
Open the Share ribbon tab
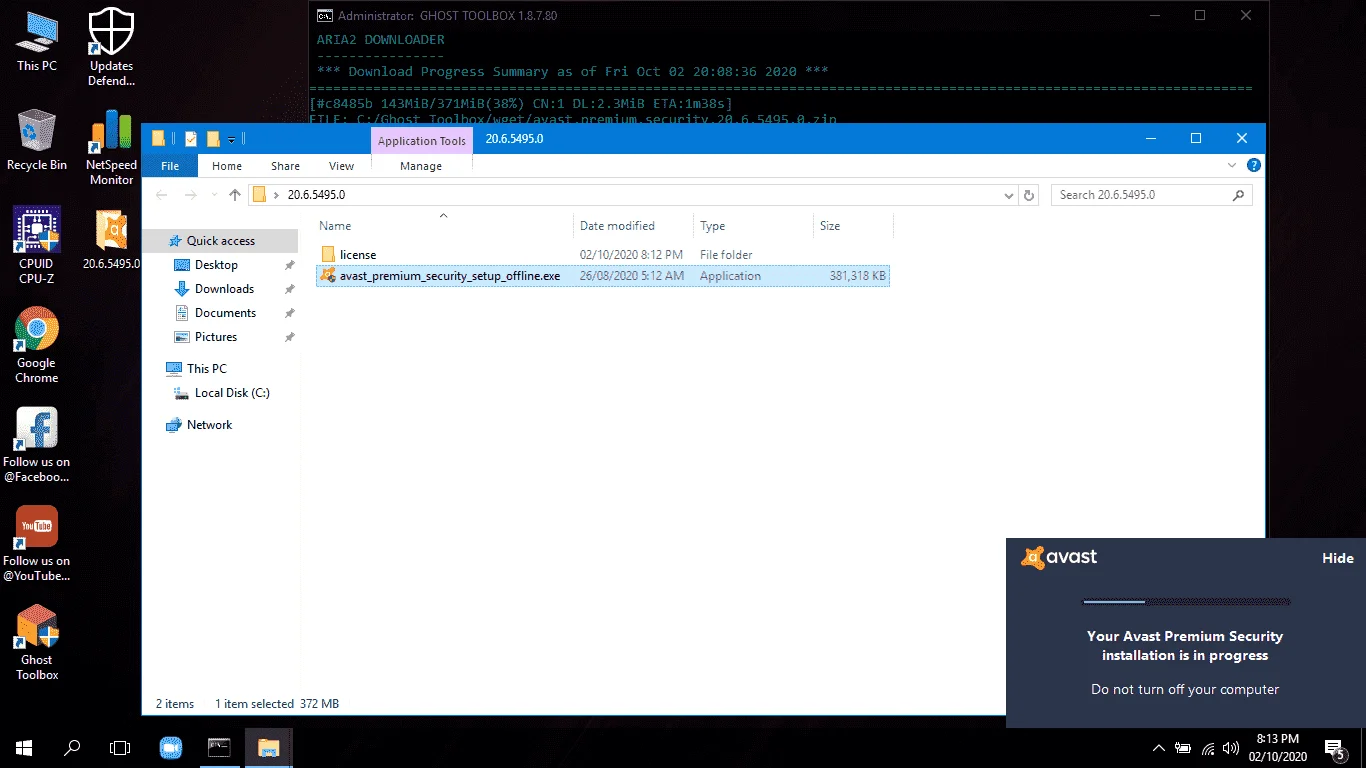point(285,166)
